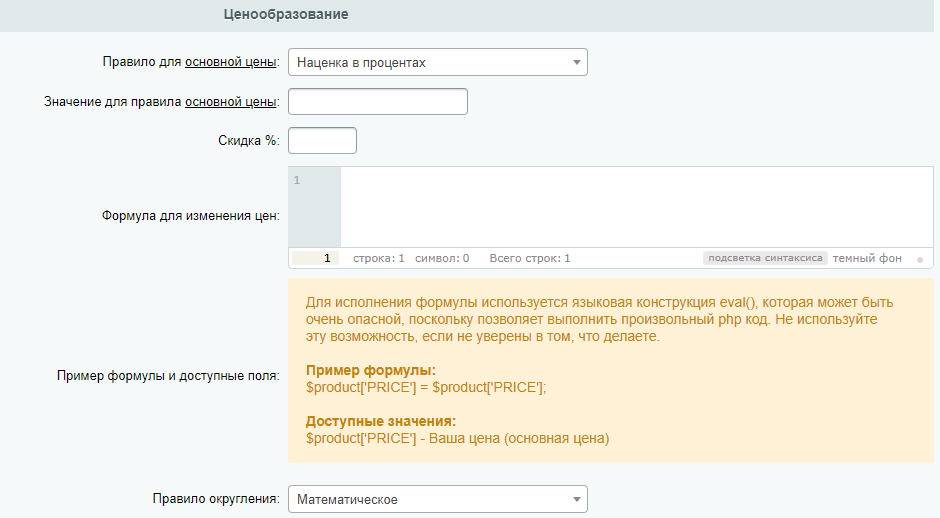The image size is (940, 518).
Task: Click the eval() warning paragraph text
Action: (599, 319)
